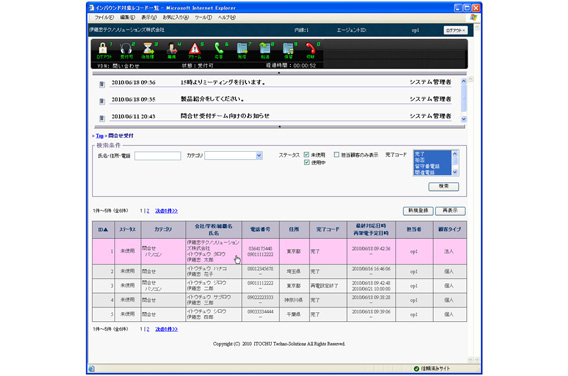Viewport: 568px width, 376px height.
Task: Follow the Top breadcrumb link
Action: click(x=100, y=136)
